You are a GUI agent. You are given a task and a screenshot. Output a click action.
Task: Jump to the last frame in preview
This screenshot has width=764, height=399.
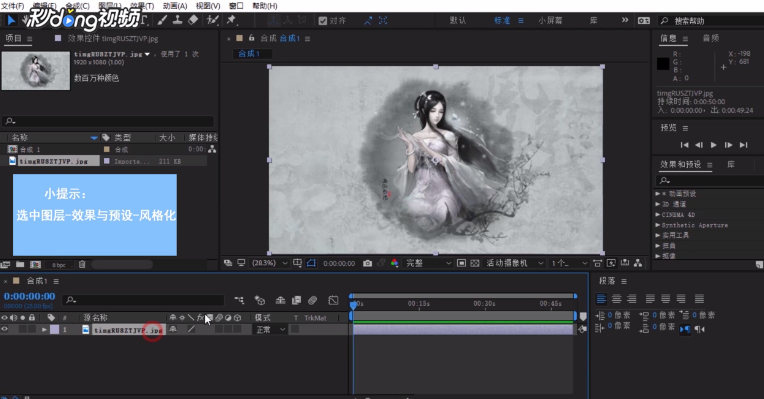743,145
